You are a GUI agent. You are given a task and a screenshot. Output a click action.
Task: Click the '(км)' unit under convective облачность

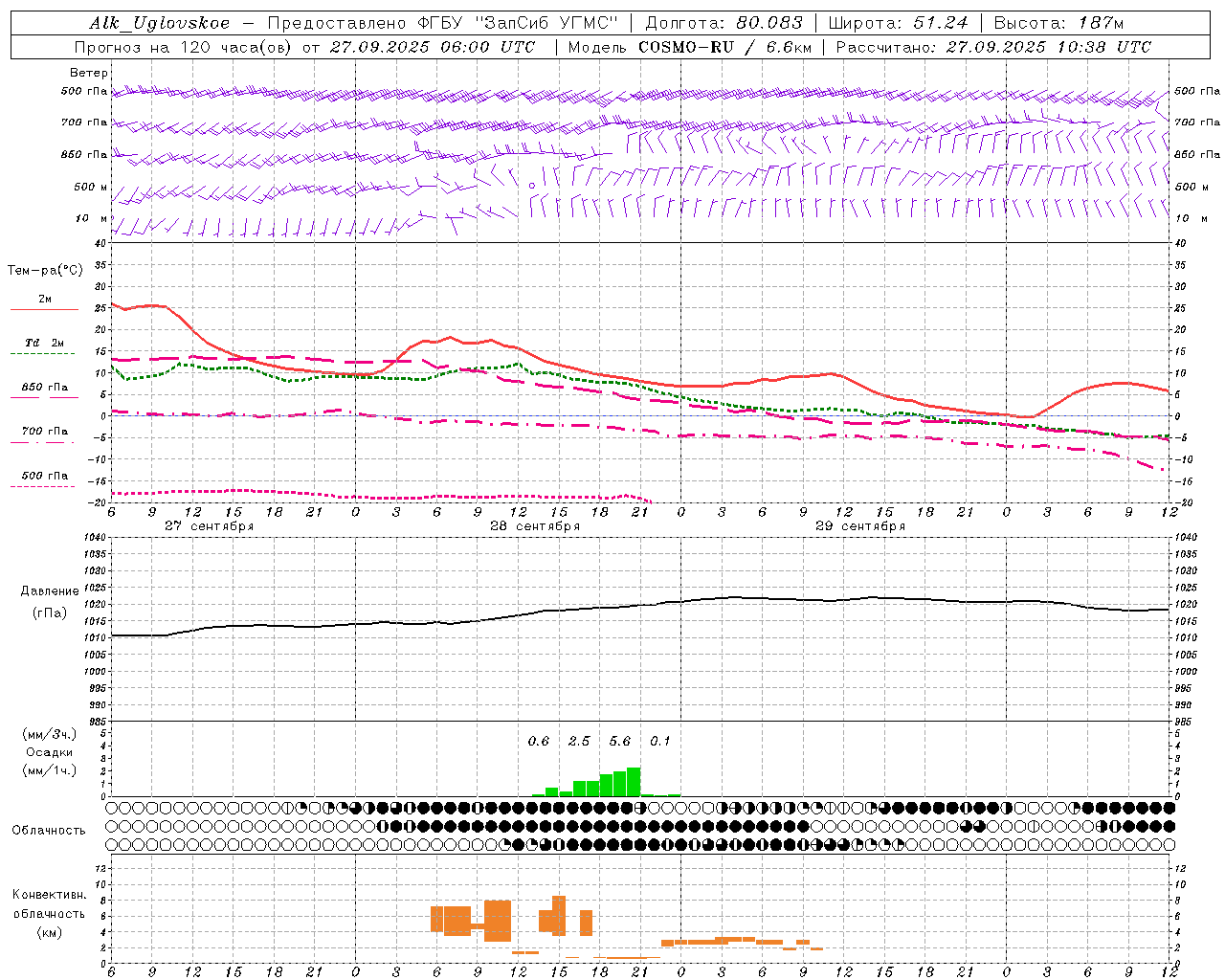click(x=49, y=933)
